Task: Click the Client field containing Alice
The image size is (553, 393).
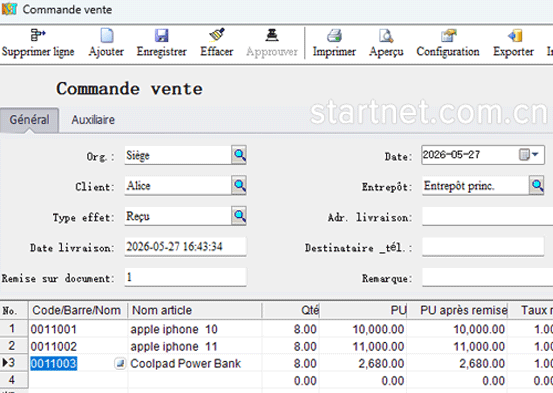Action: coord(178,186)
